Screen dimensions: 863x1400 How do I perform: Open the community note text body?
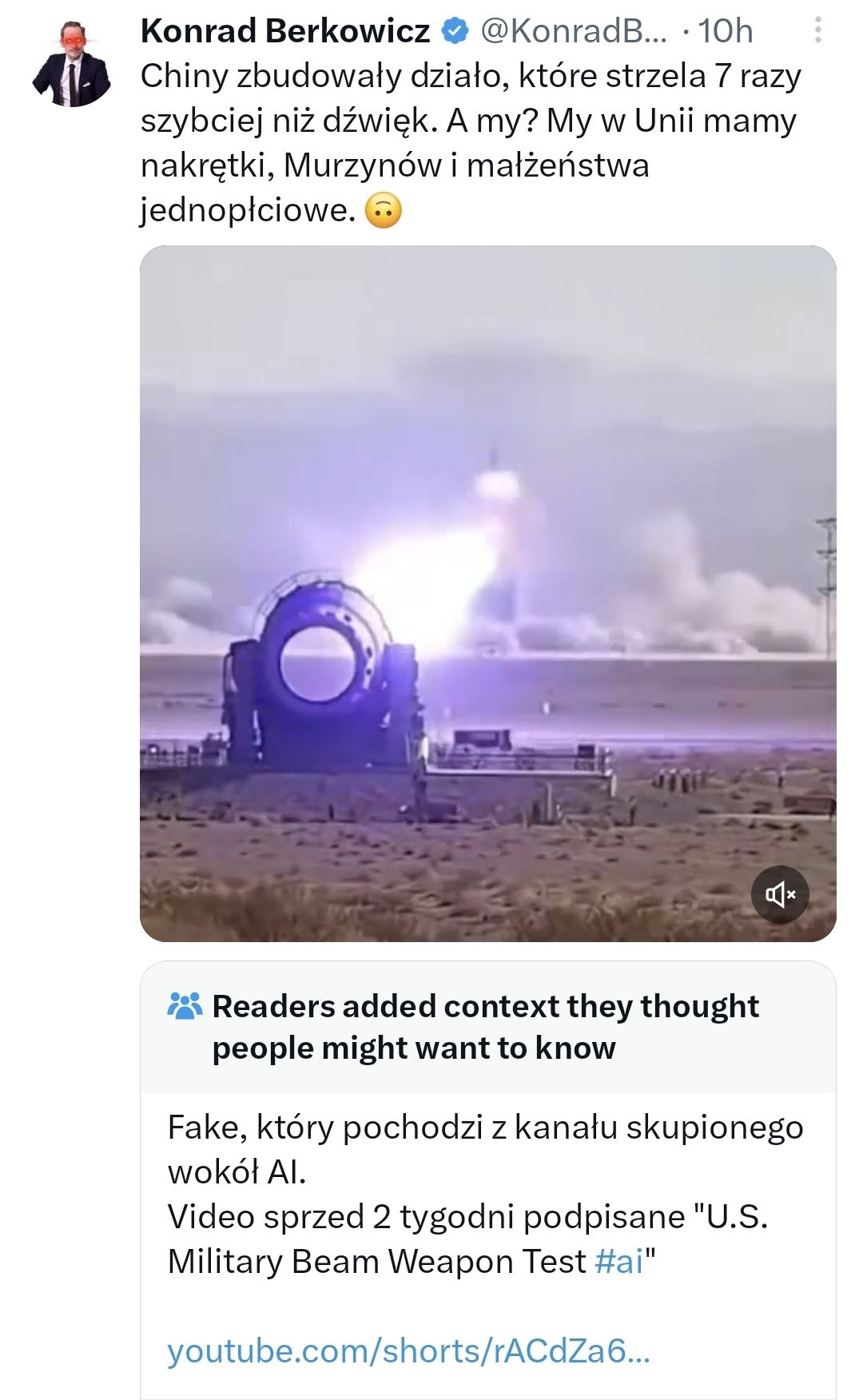tap(486, 1195)
